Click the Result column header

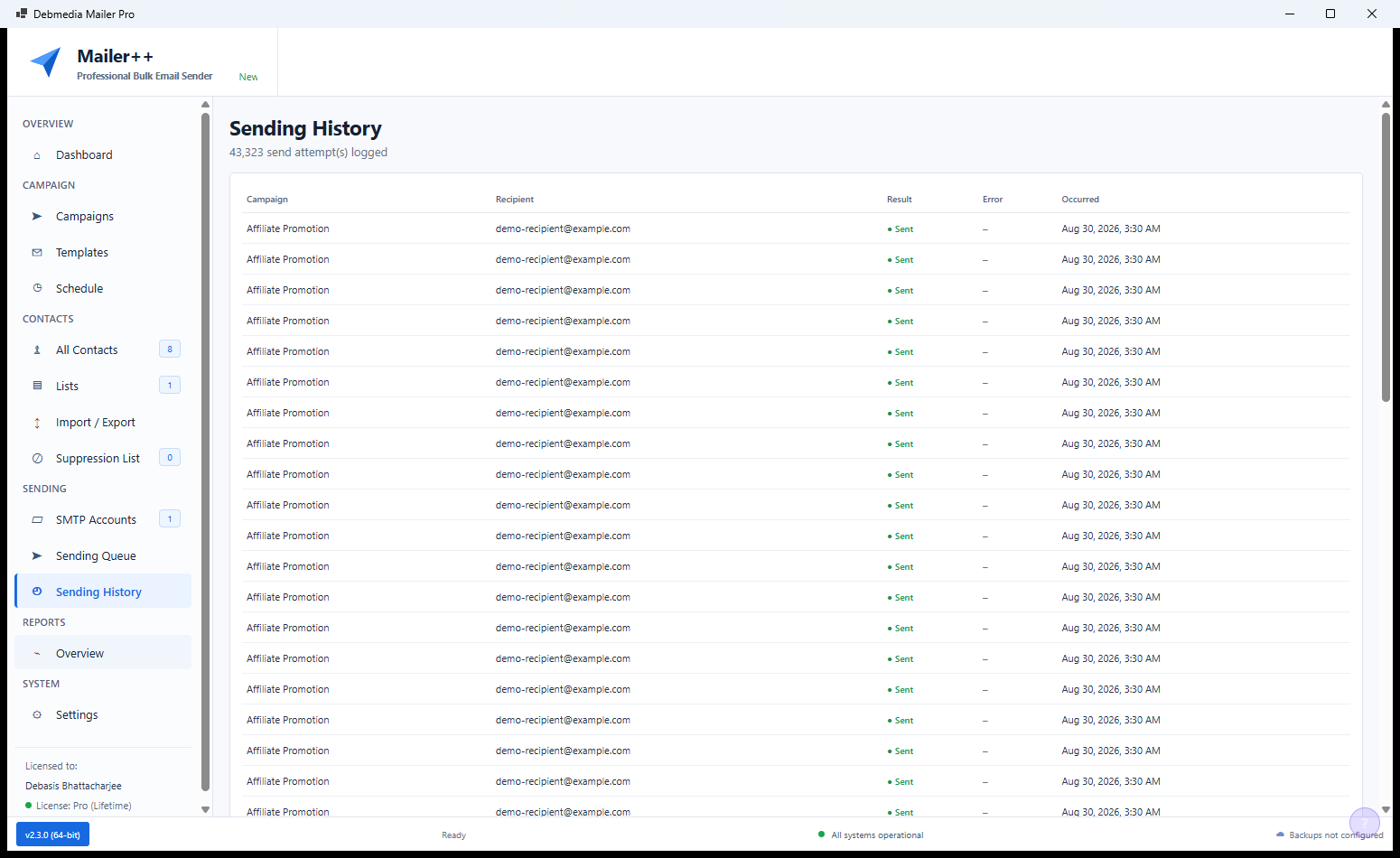click(x=900, y=200)
